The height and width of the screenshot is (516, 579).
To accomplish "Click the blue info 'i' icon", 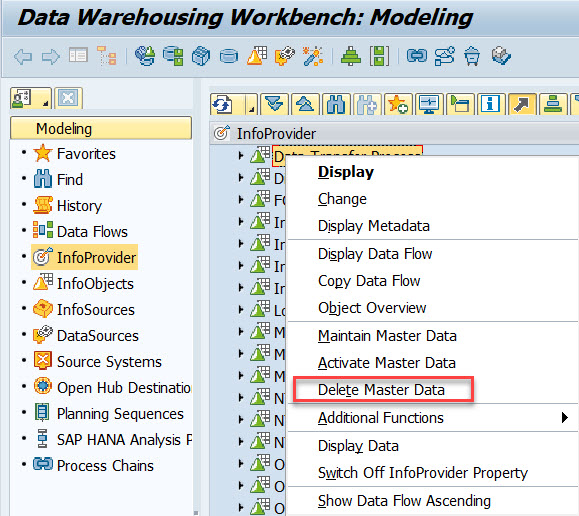I will 491,104.
